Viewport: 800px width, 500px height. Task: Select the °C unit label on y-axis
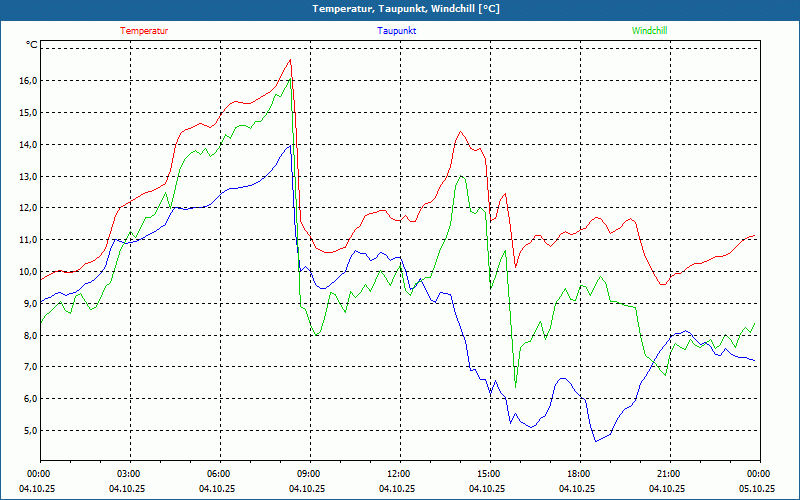pyautogui.click(x=31, y=45)
